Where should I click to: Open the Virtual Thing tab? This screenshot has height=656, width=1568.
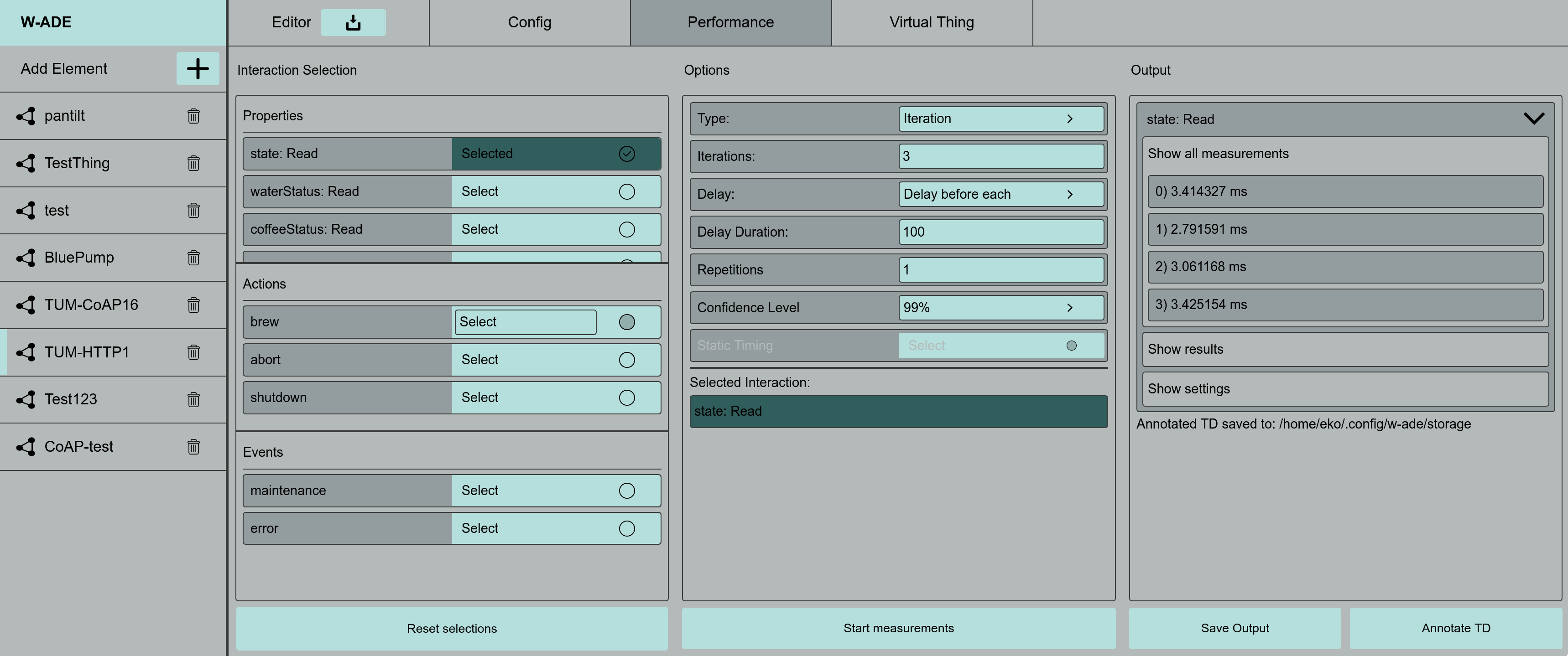click(x=931, y=22)
